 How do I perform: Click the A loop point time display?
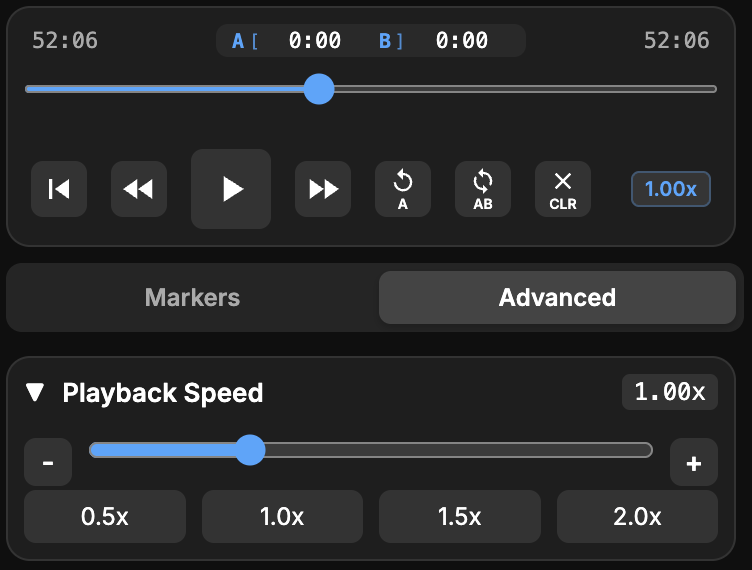(314, 41)
